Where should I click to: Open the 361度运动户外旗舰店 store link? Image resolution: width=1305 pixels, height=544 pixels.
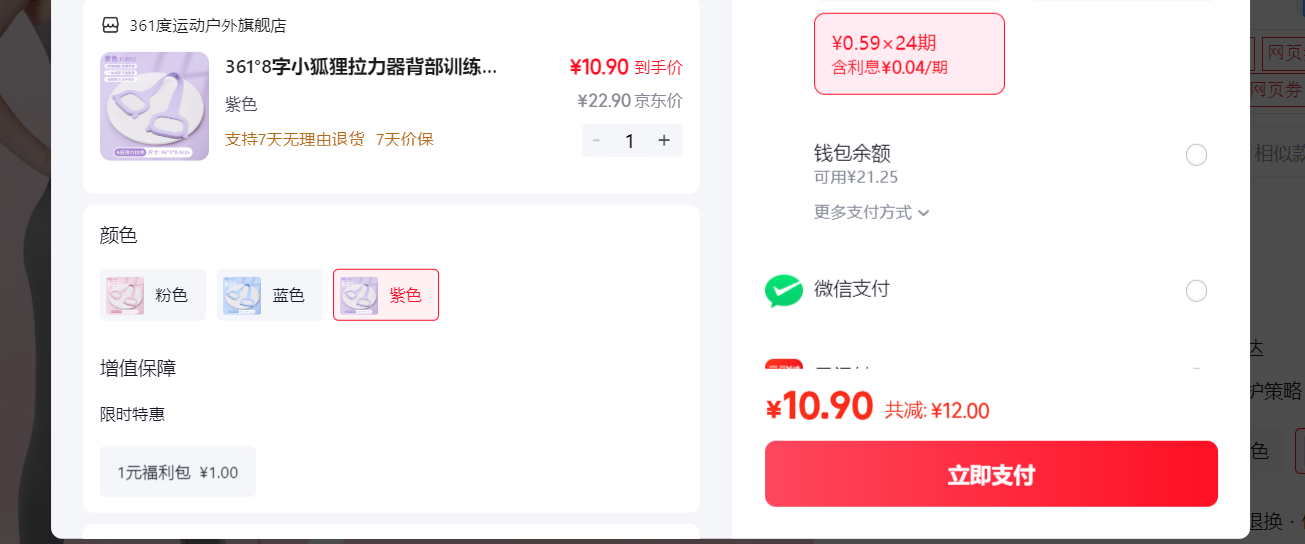tap(207, 25)
